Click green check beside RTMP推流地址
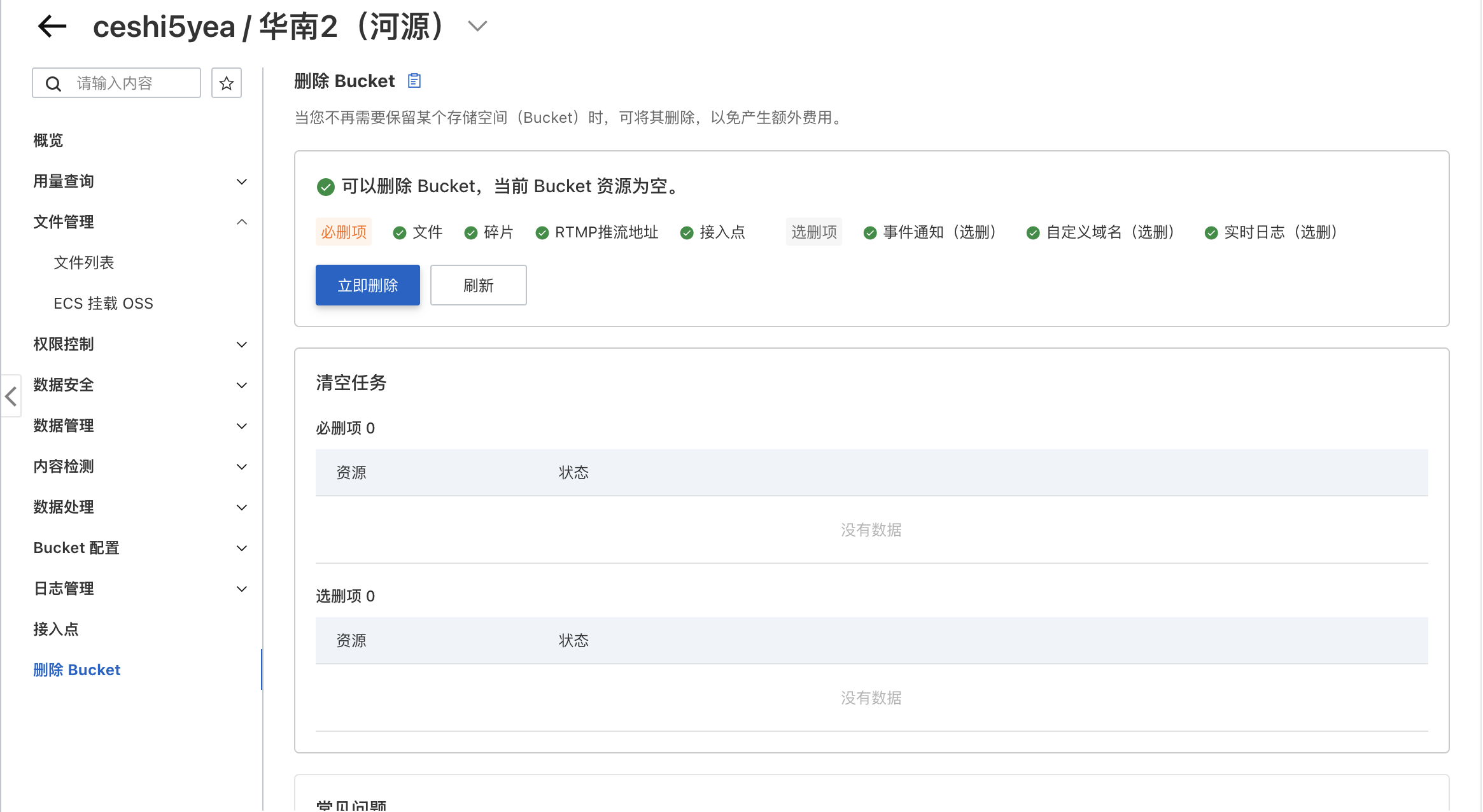 point(542,233)
